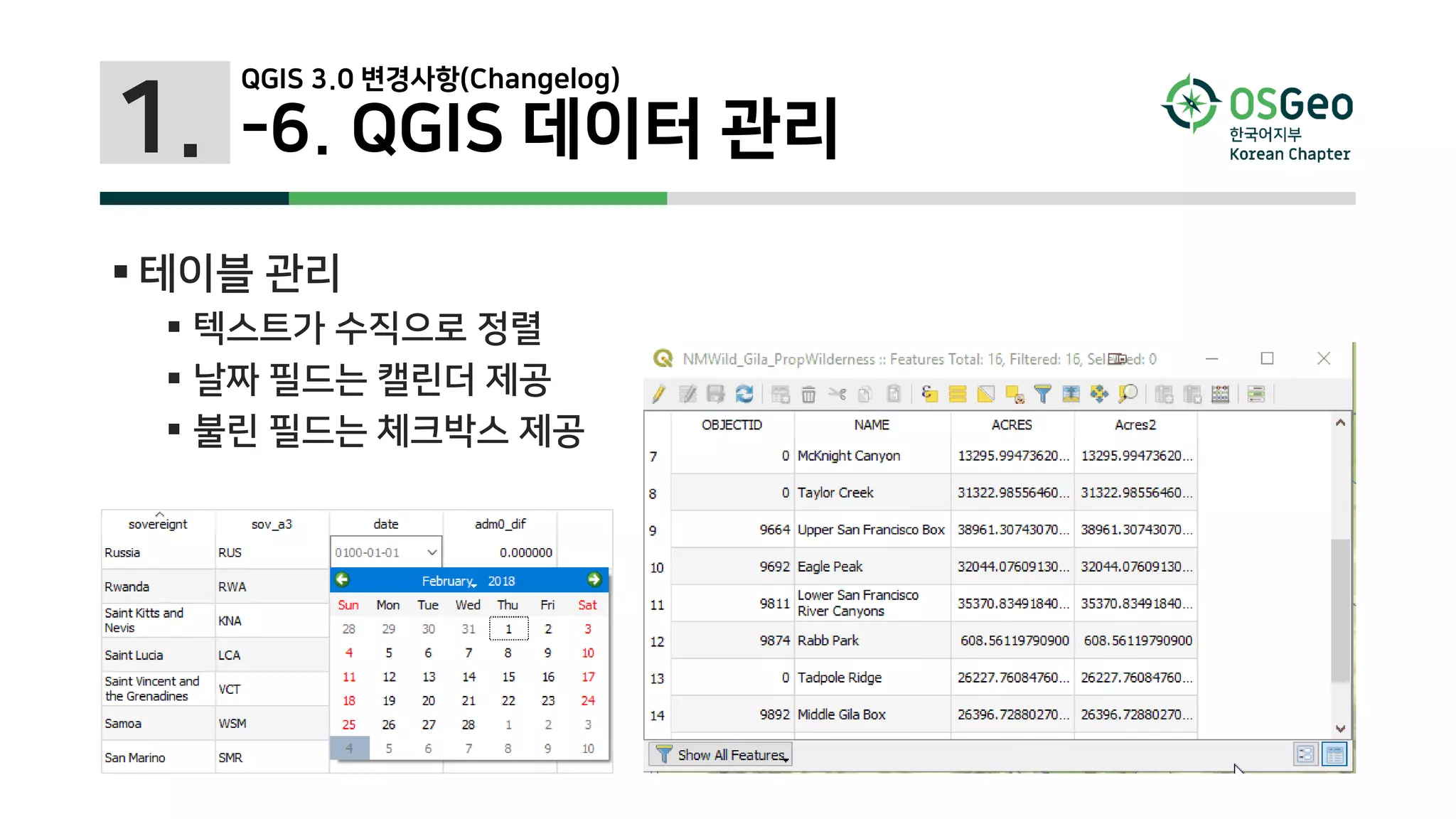Sort table by NAME column header
The width and height of the screenshot is (1456, 819).
[872, 424]
